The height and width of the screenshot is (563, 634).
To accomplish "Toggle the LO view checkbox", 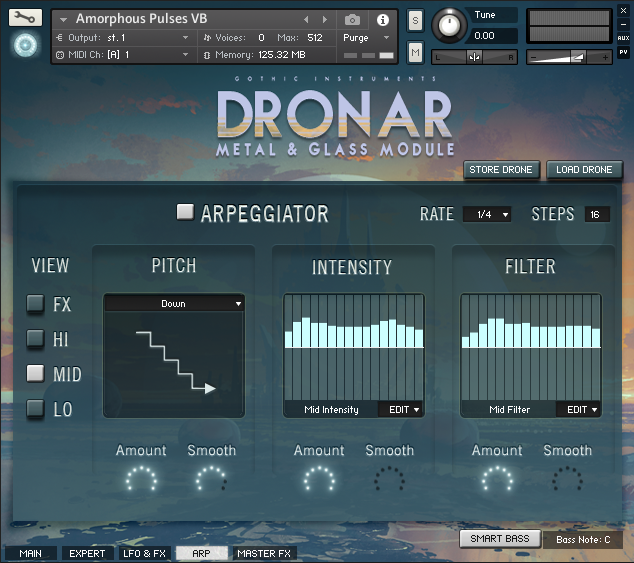I will coord(35,408).
